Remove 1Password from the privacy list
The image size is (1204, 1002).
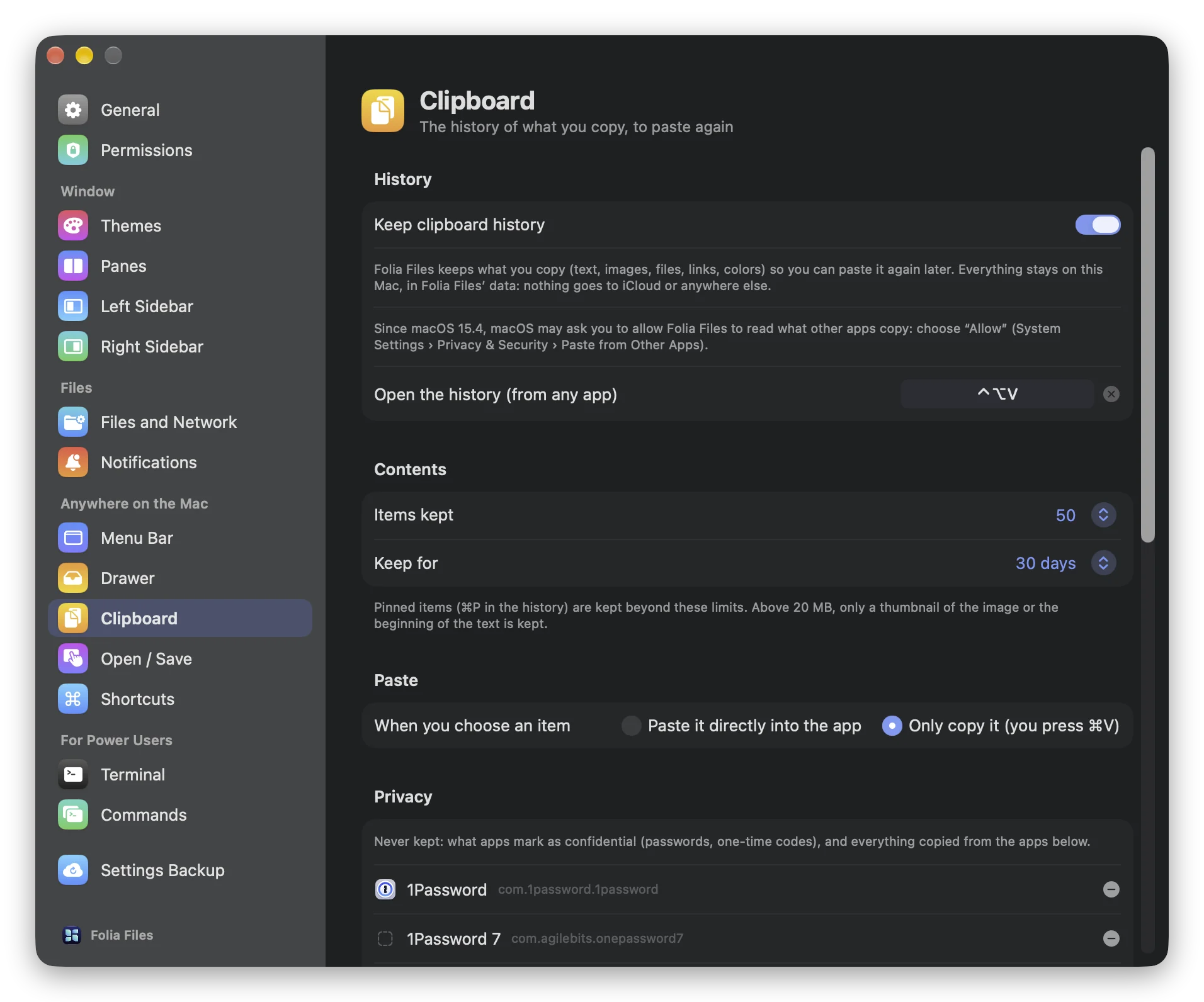tap(1111, 889)
